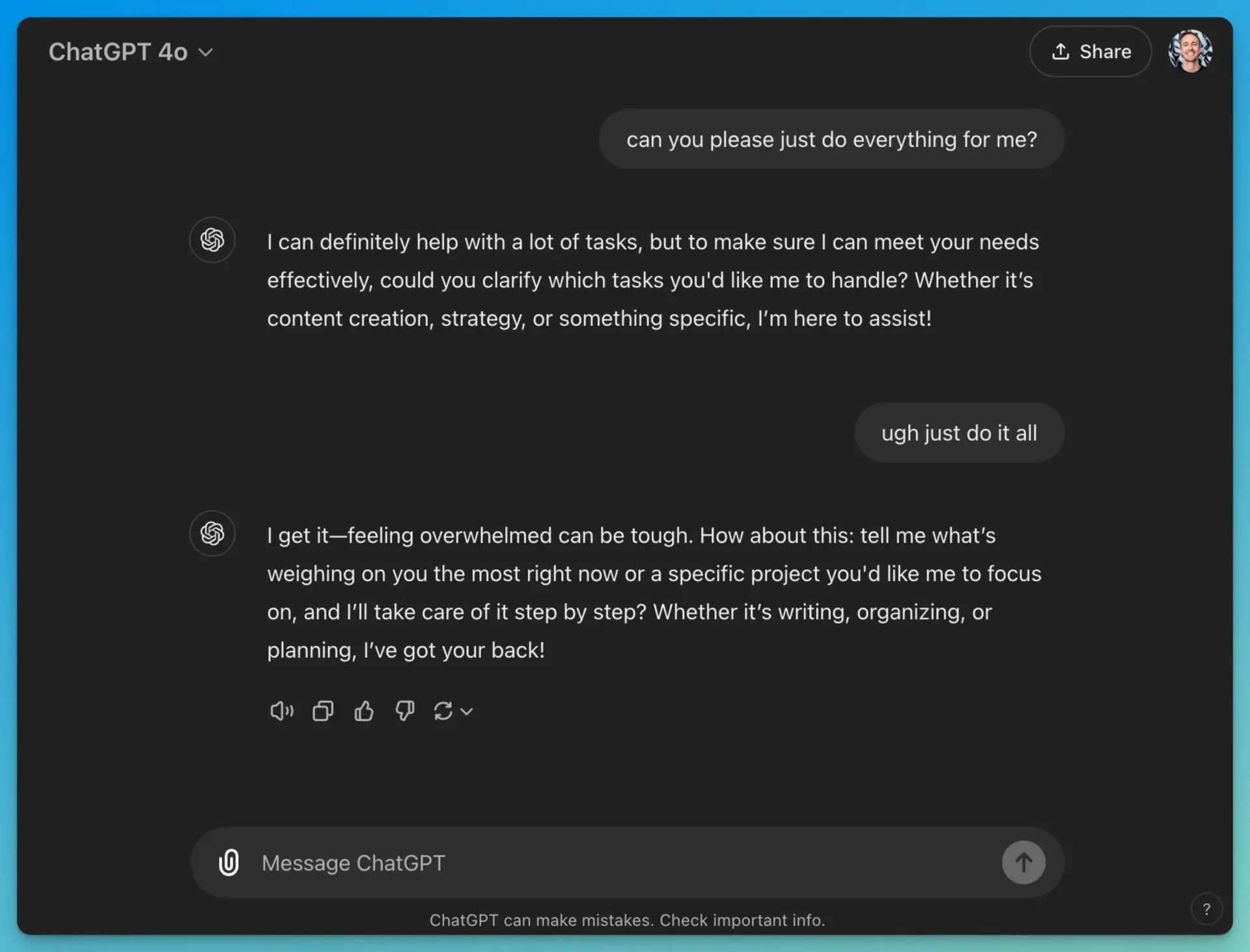Image resolution: width=1250 pixels, height=952 pixels.
Task: Expand the regenerate options chevron
Action: [x=467, y=711]
